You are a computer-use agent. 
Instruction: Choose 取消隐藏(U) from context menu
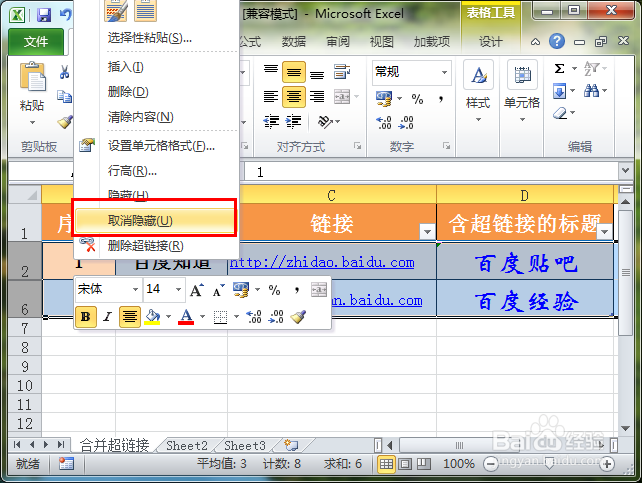click(x=154, y=221)
